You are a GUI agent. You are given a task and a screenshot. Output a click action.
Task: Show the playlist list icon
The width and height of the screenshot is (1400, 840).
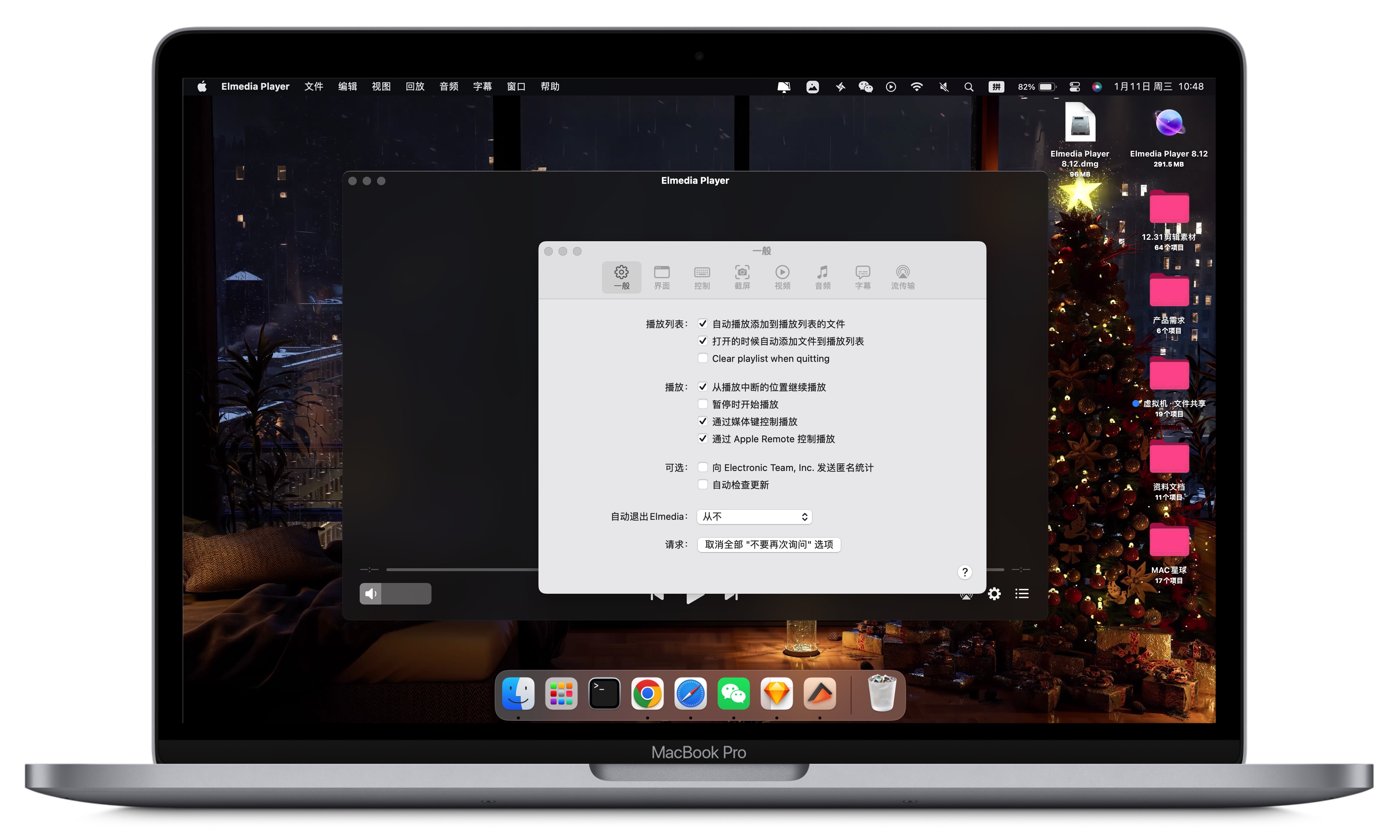(1021, 594)
